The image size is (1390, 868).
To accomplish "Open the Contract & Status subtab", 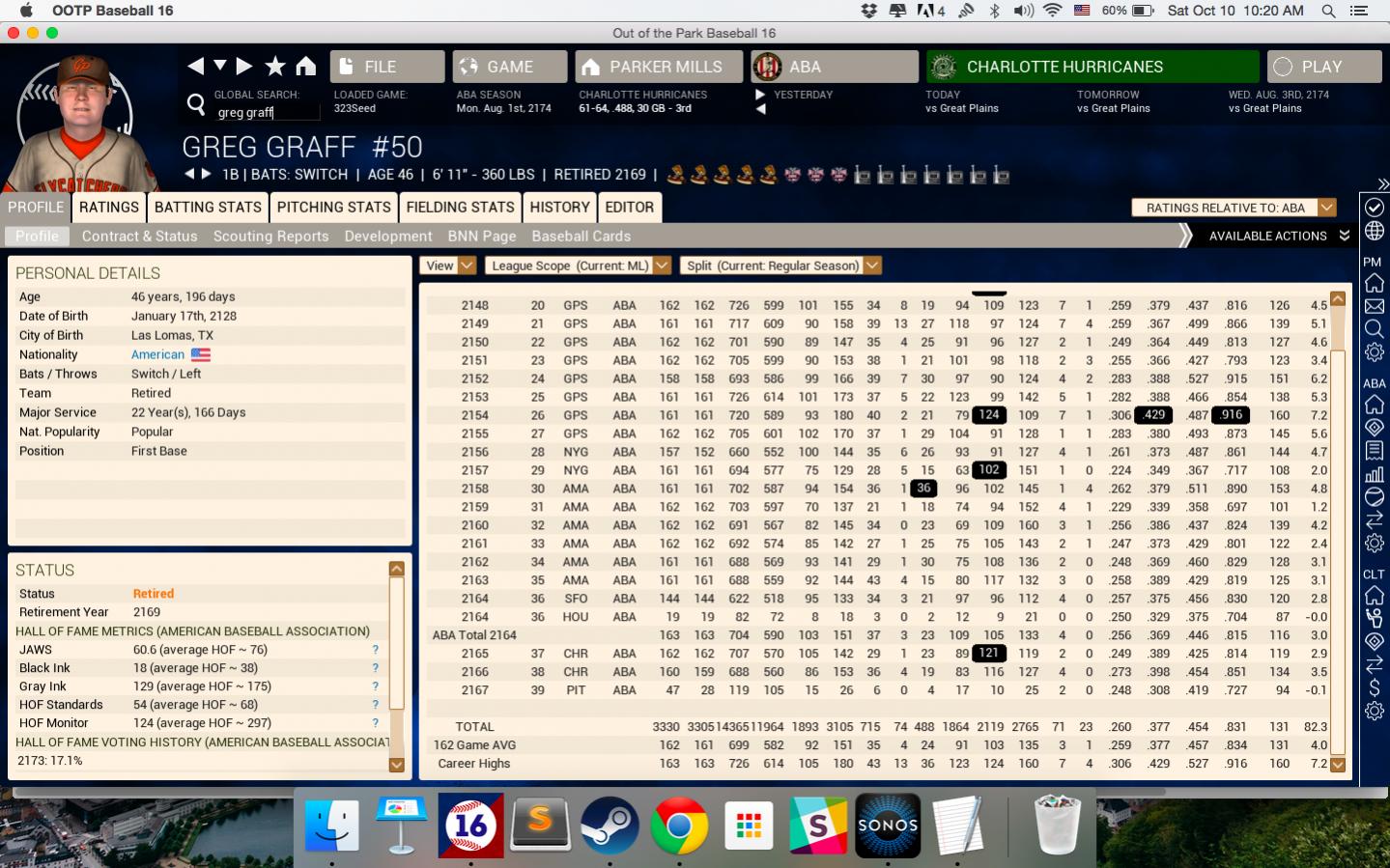I will click(139, 236).
